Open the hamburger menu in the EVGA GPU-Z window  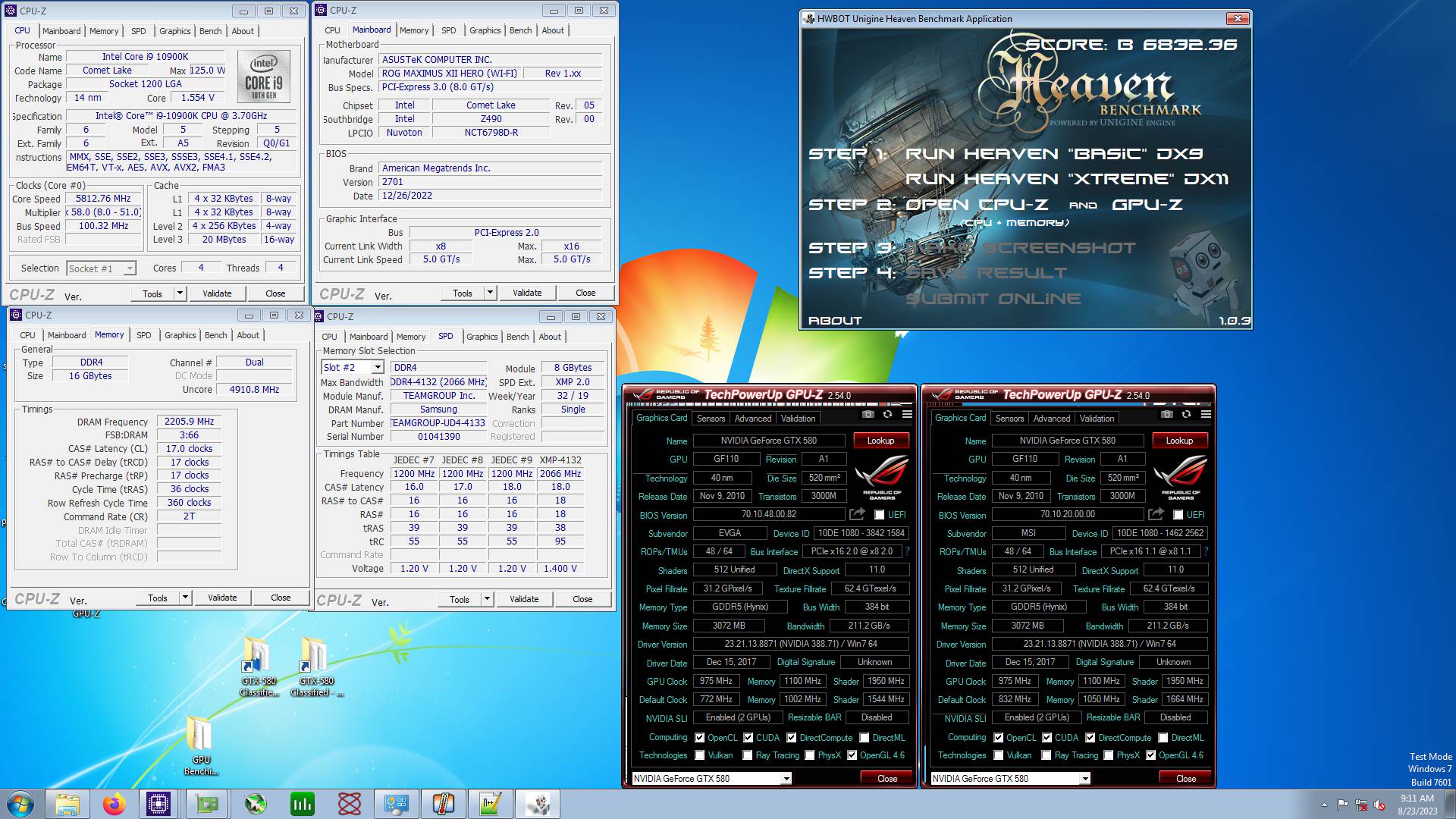(907, 415)
